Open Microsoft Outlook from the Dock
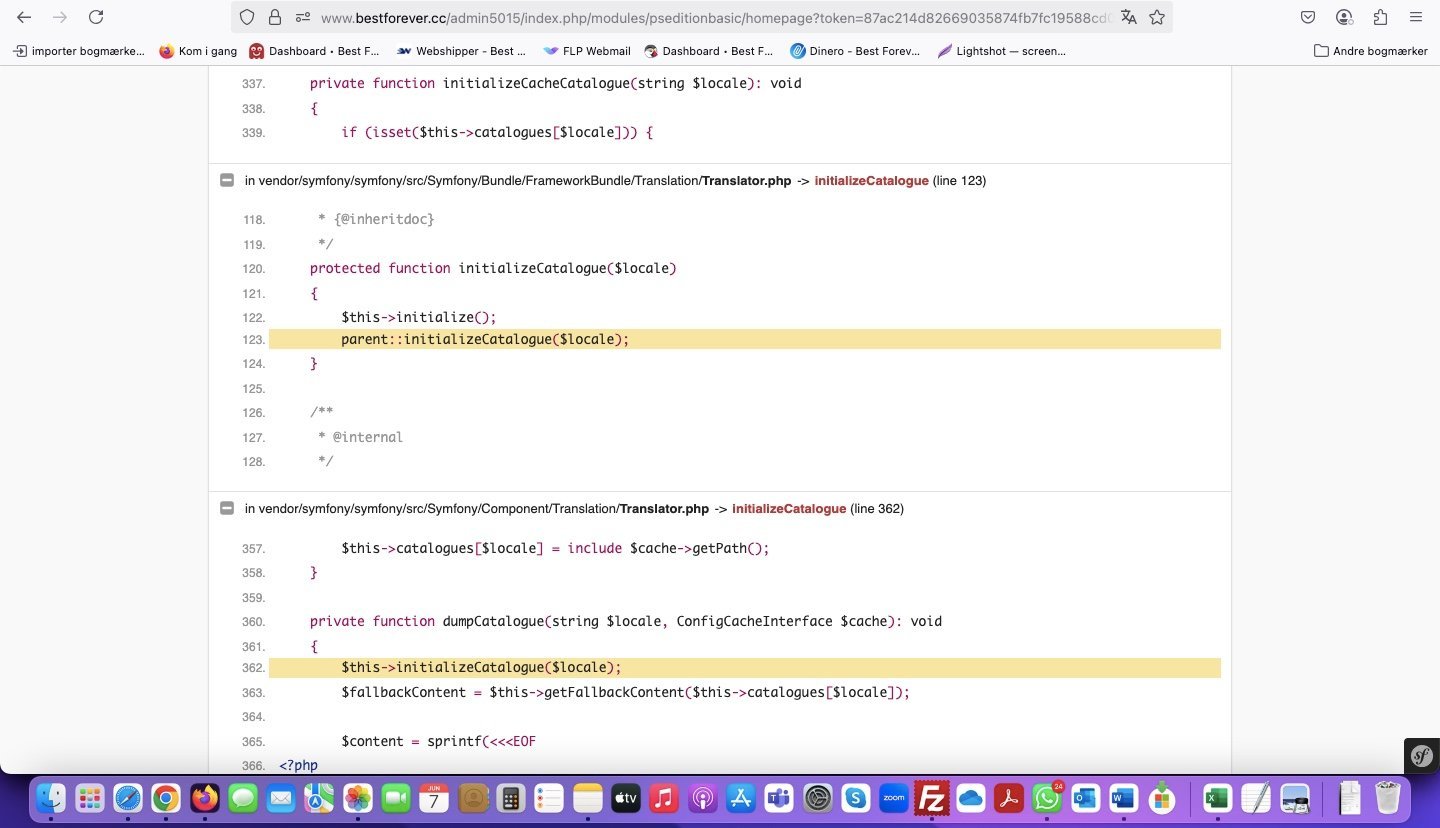 coord(1085,798)
